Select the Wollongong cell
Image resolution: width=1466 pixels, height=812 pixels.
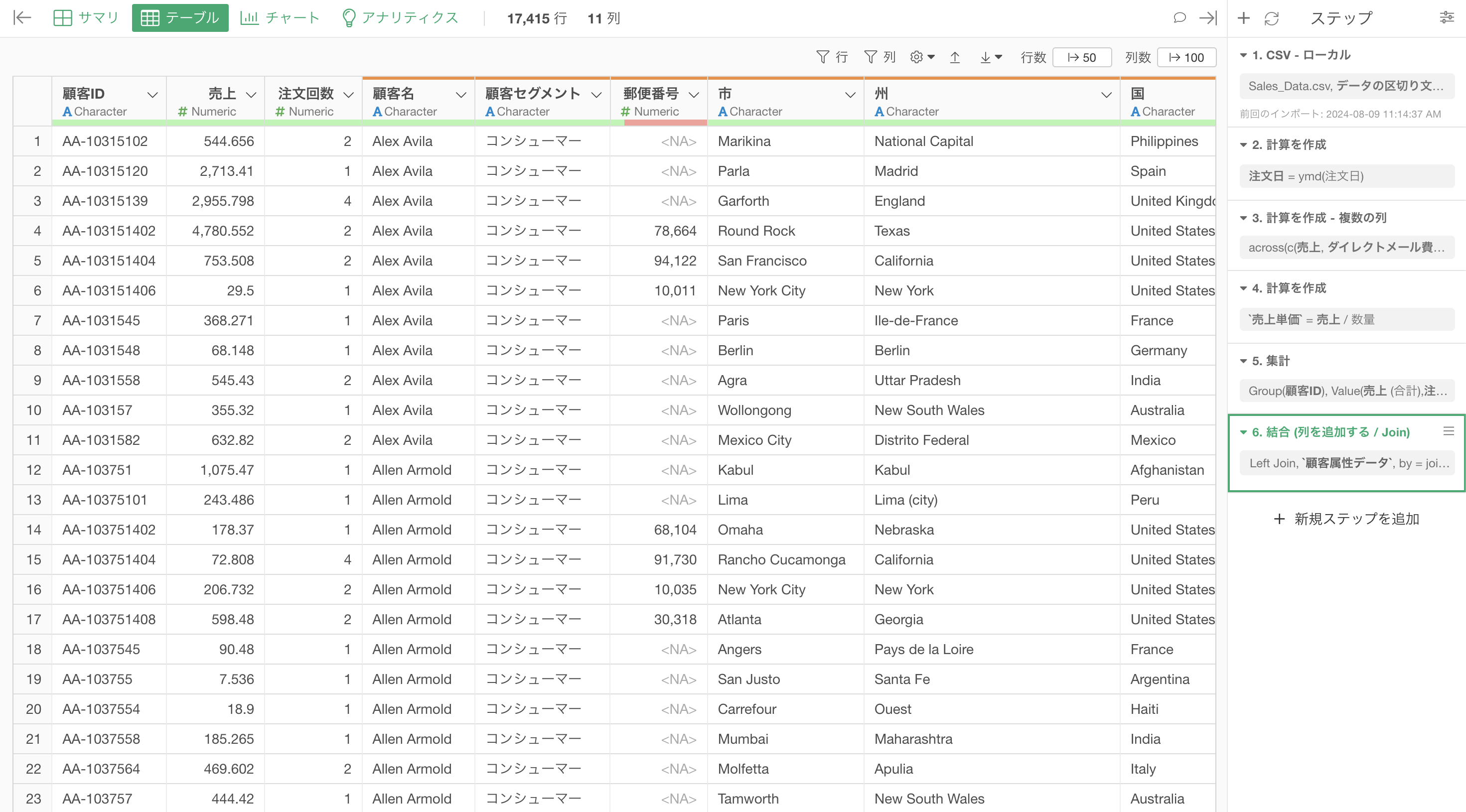point(785,410)
